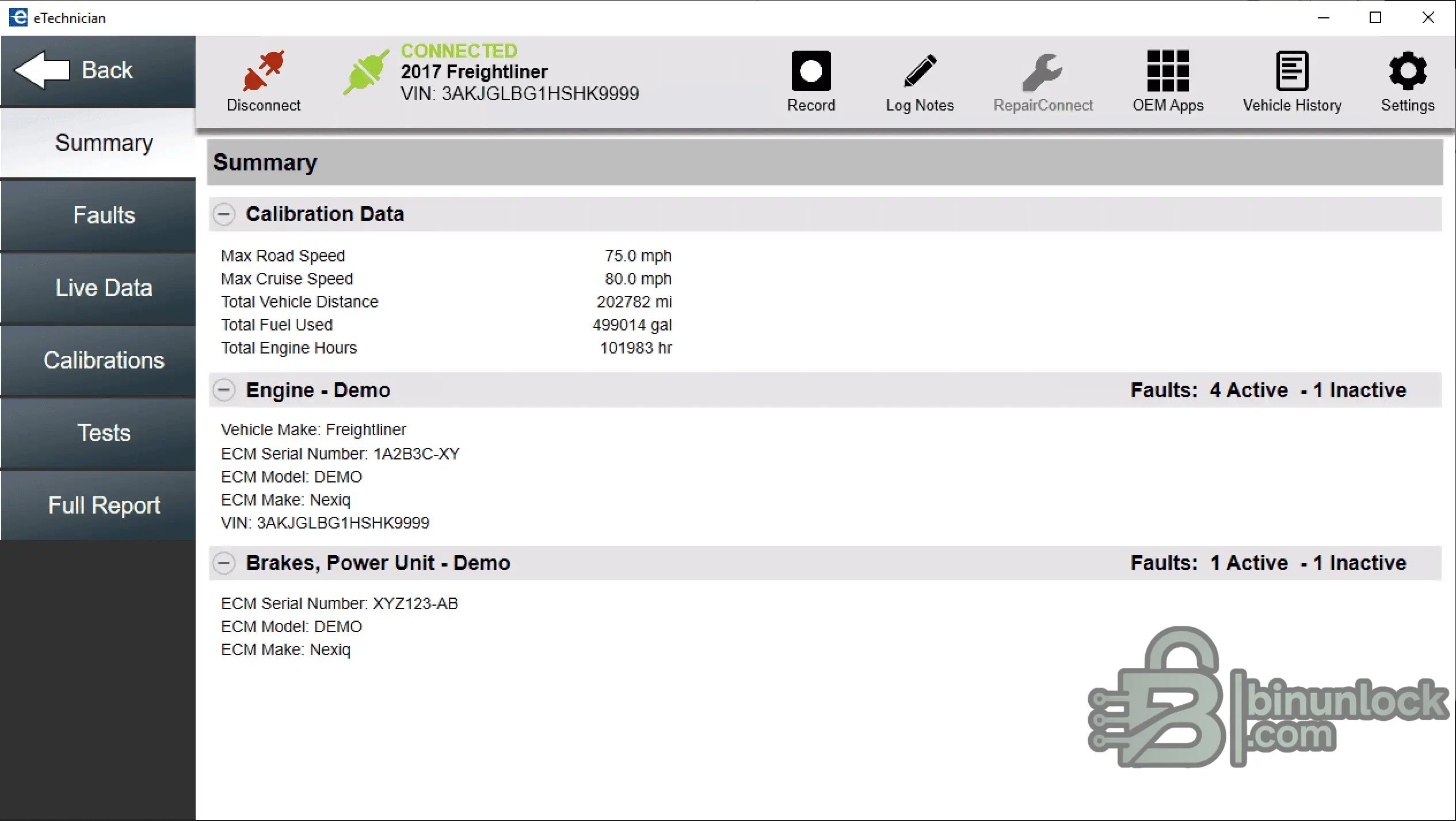Click the Back arrow icon
The width and height of the screenshot is (1456, 821).
[42, 70]
